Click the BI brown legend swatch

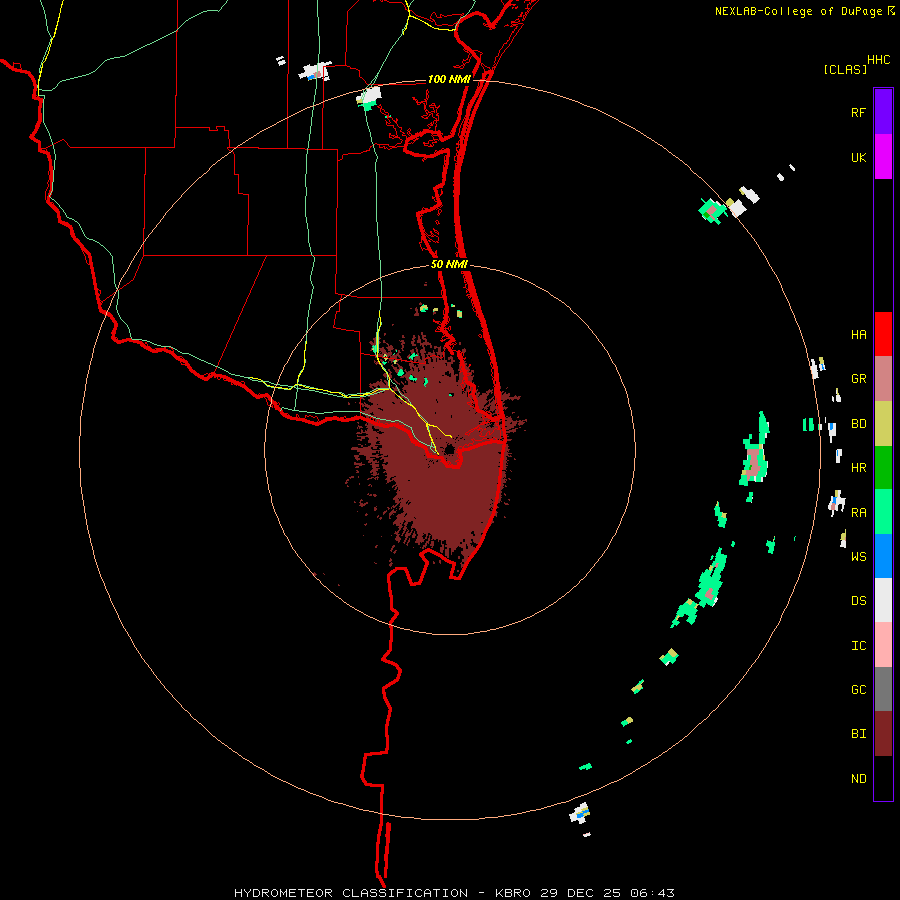pos(883,734)
